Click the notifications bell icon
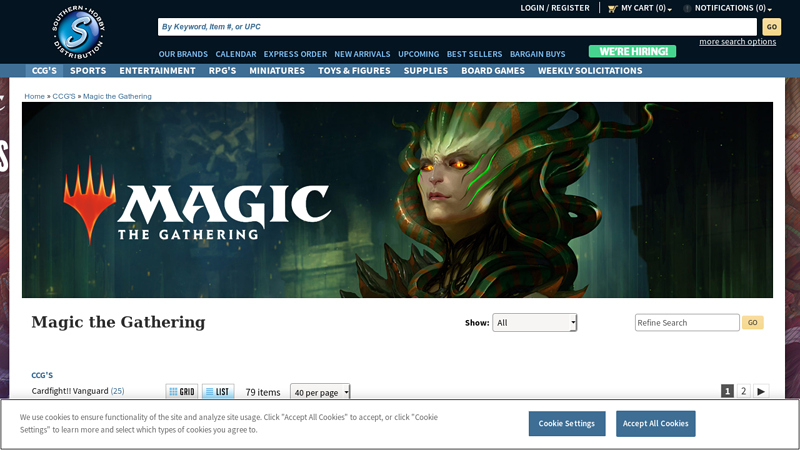 (x=687, y=8)
